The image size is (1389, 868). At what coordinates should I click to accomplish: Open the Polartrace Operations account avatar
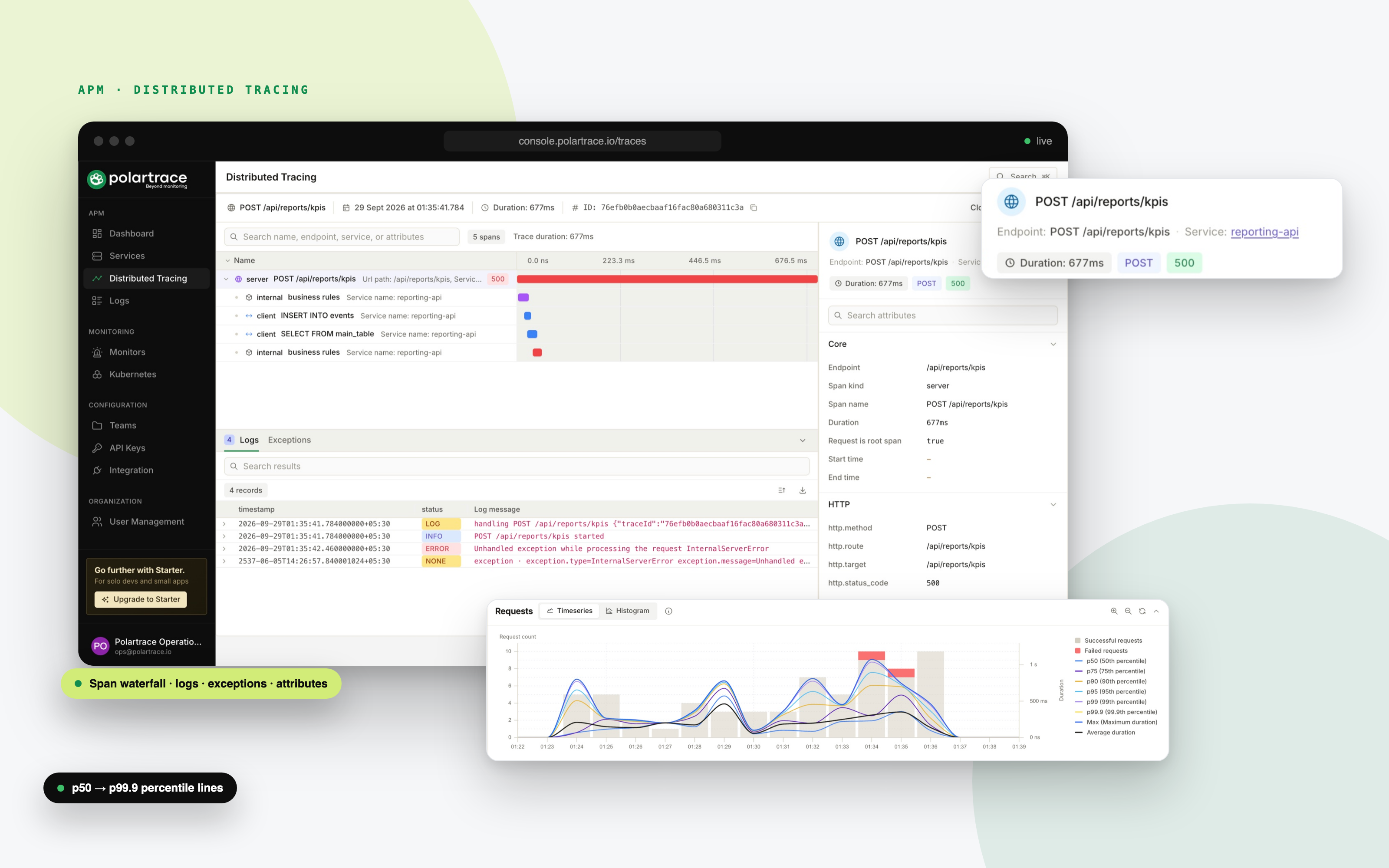[x=100, y=646]
